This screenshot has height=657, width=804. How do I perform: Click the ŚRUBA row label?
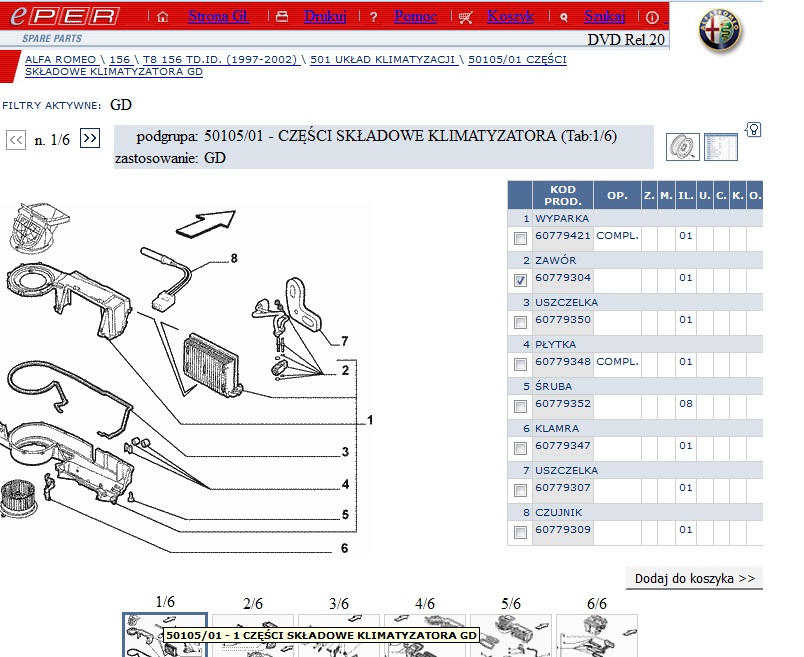(x=554, y=386)
